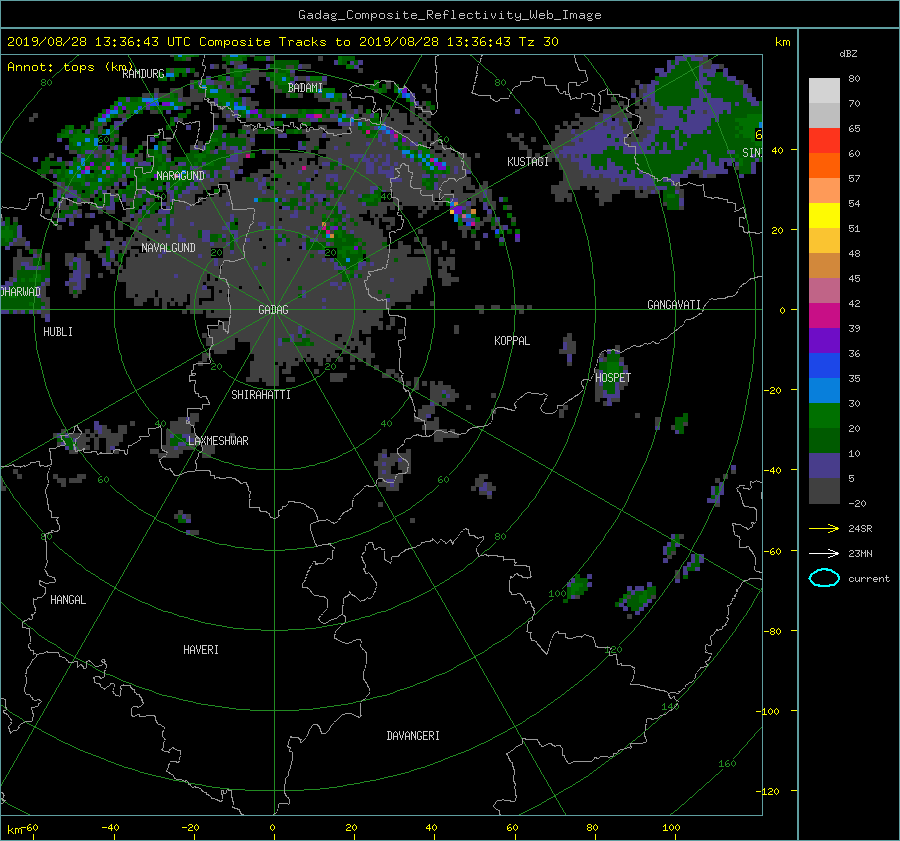
Task: Click the GANGAVATI city label
Action: [674, 305]
